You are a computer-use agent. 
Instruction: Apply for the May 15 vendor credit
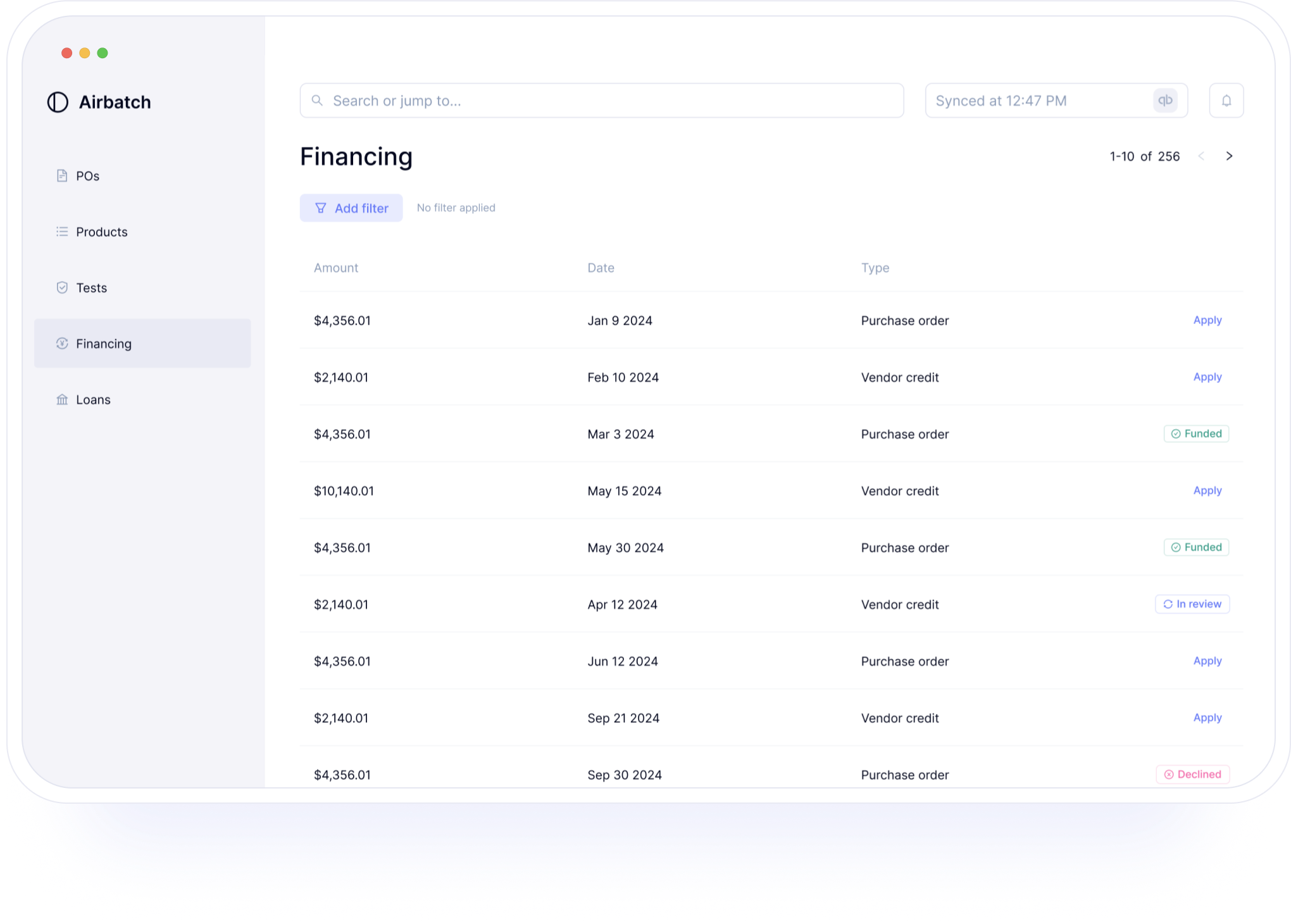pyautogui.click(x=1207, y=490)
